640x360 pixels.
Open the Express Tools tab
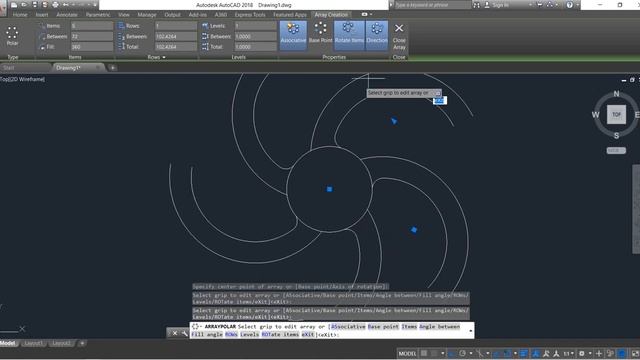pyautogui.click(x=250, y=15)
